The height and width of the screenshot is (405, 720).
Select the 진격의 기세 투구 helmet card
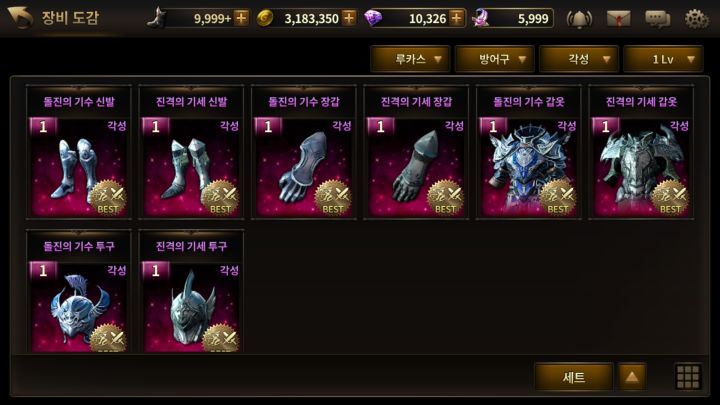click(191, 292)
